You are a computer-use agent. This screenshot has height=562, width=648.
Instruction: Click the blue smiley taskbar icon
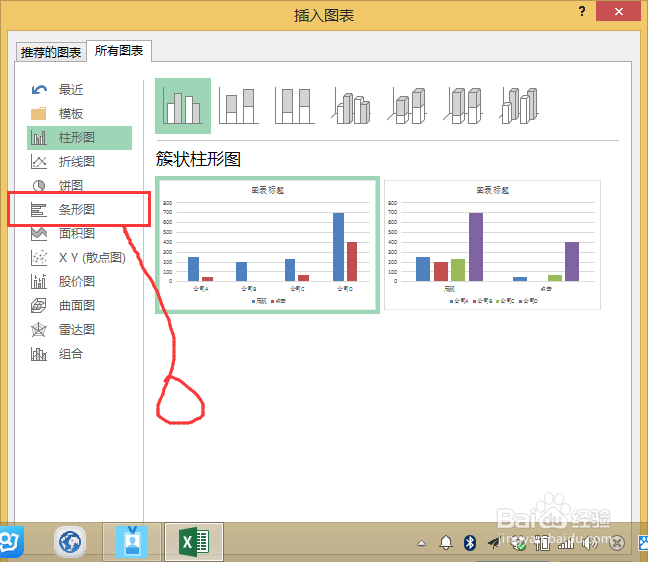(11, 542)
